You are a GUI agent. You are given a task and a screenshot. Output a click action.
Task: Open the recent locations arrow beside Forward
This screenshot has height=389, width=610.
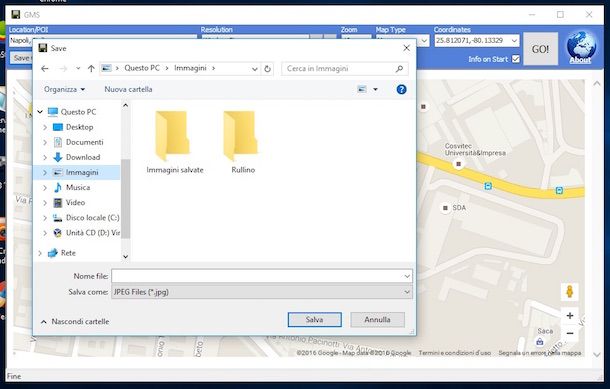[x=78, y=69]
